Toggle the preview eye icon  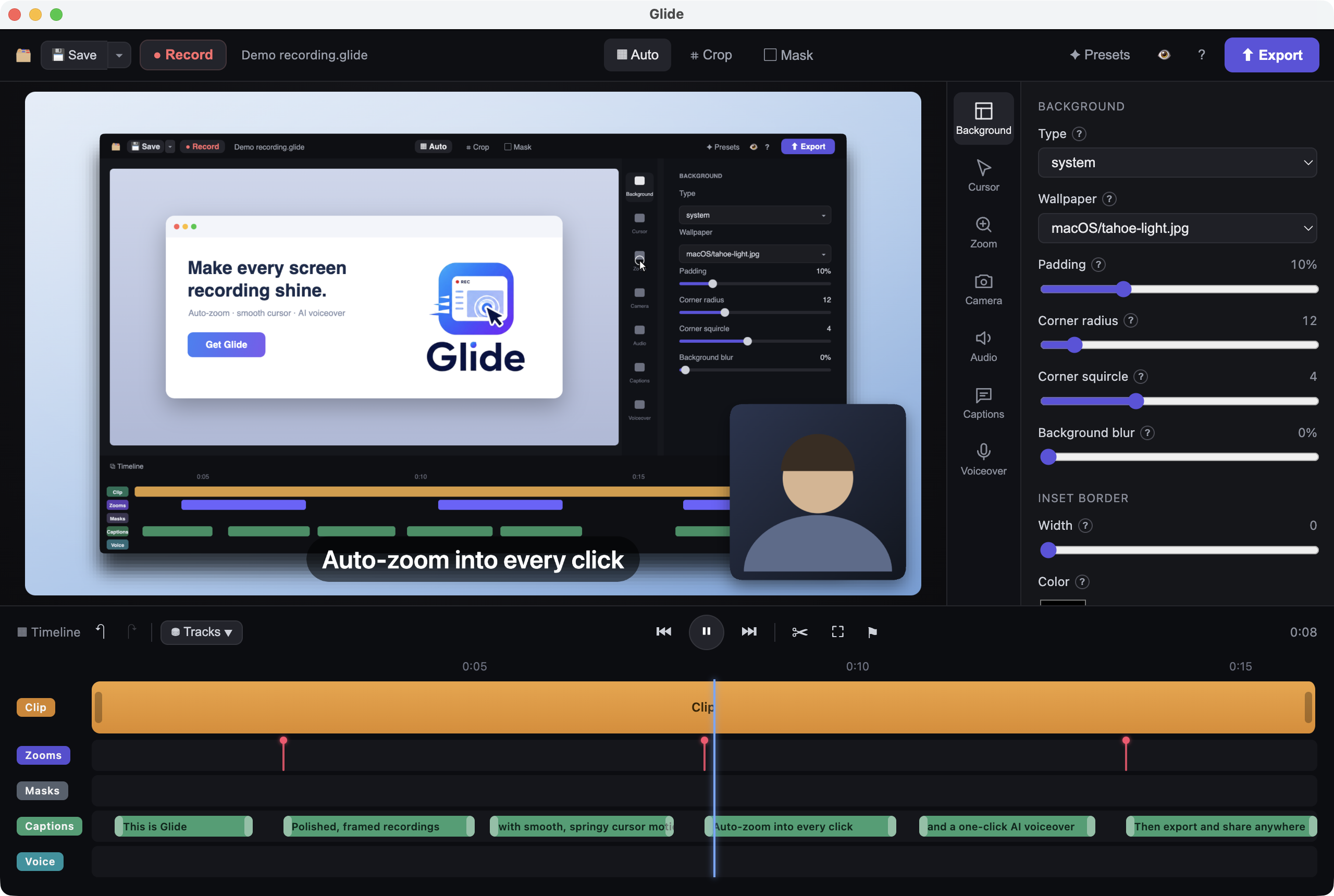pos(1164,55)
